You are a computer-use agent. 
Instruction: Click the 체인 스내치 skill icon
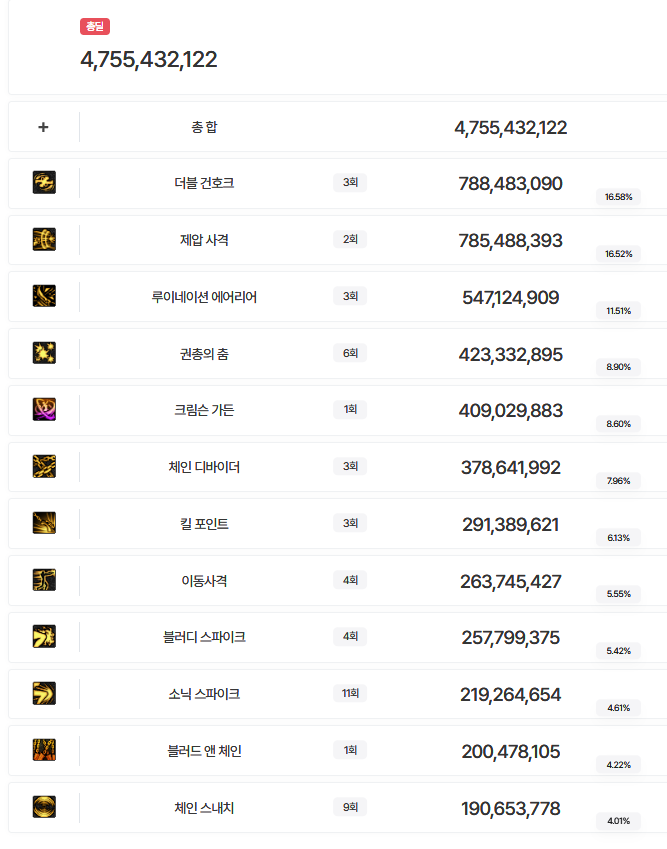point(44,807)
